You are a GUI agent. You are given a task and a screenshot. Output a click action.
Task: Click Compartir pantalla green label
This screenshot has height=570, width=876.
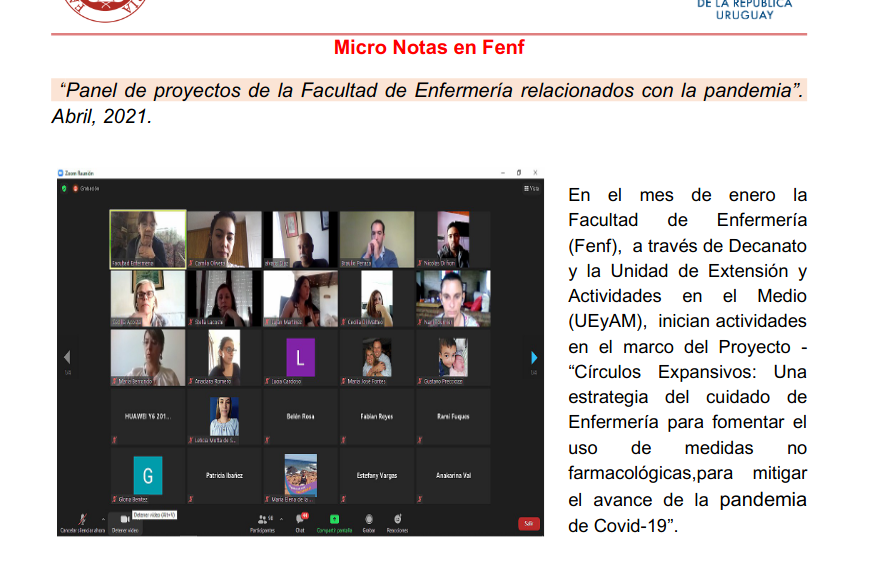click(334, 530)
